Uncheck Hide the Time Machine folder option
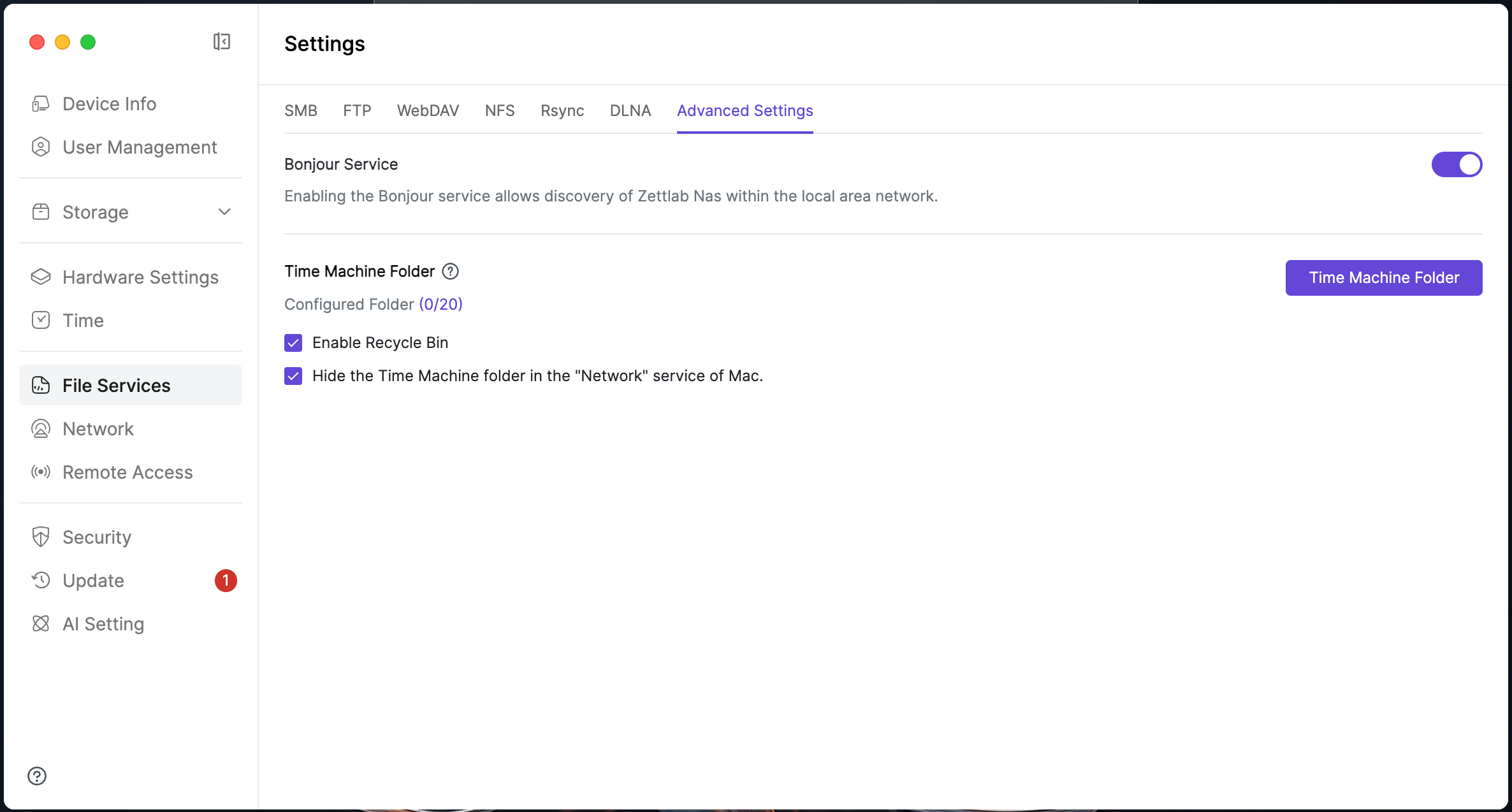Screen dimensions: 1512x812 (x=293, y=376)
